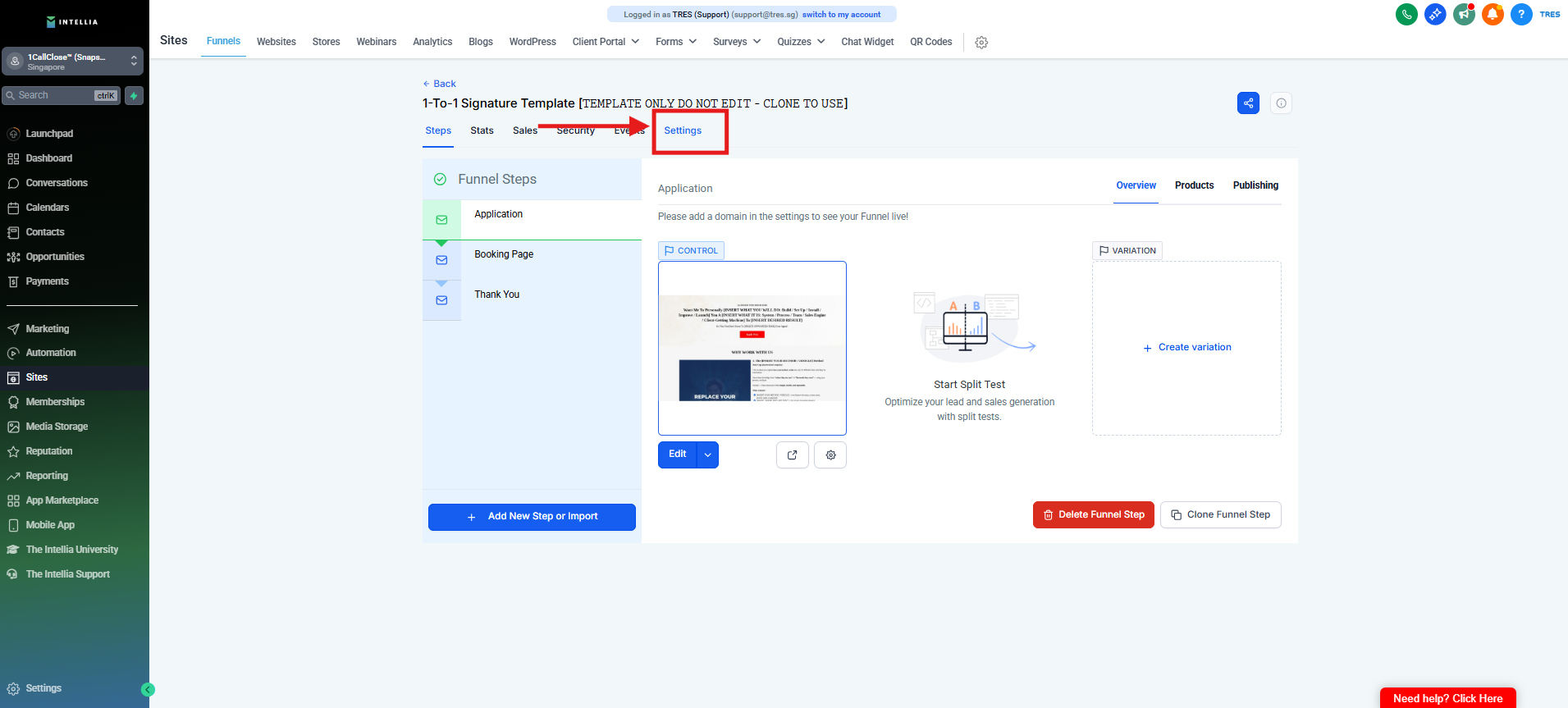The image size is (1568, 708).
Task: Open the control page thumbnail preview
Action: 752,348
